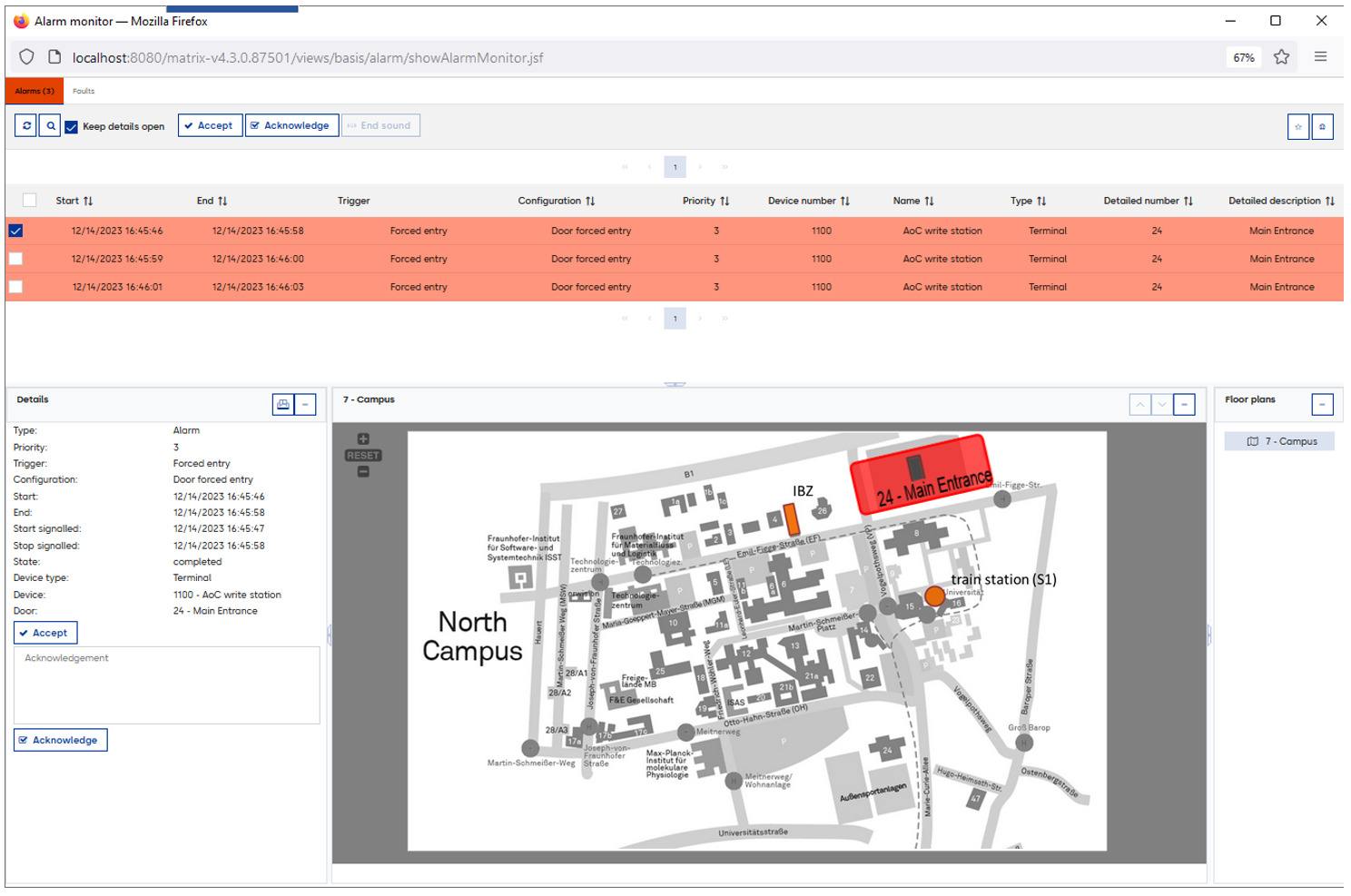Click the Firefox bookmark star in the address bar
1351x896 pixels.
[1281, 57]
